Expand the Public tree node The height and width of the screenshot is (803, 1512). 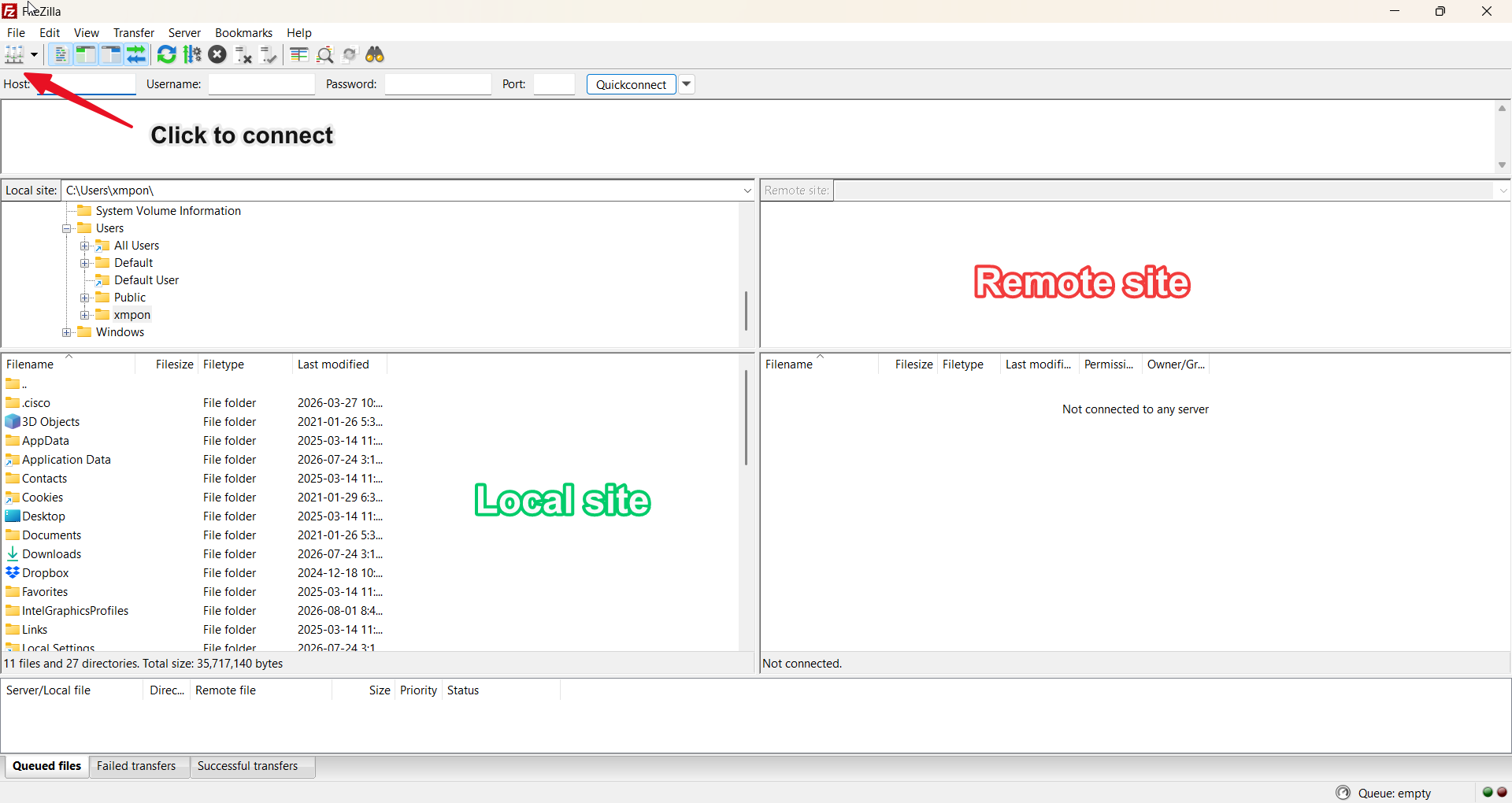(85, 298)
